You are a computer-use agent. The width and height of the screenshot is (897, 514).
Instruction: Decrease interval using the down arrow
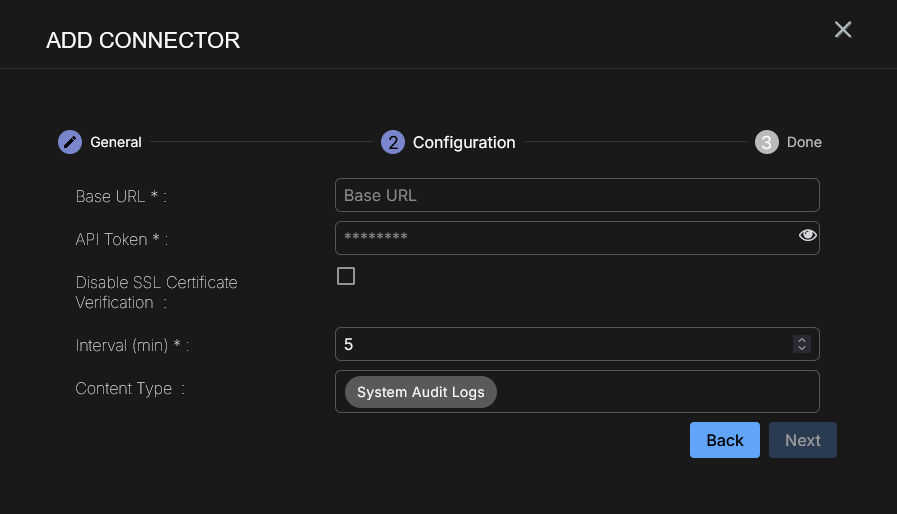pos(801,348)
